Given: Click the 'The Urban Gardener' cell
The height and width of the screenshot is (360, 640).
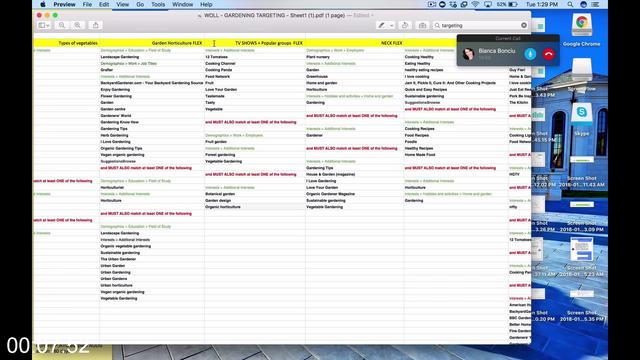Looking at the screenshot, I should (118, 259).
